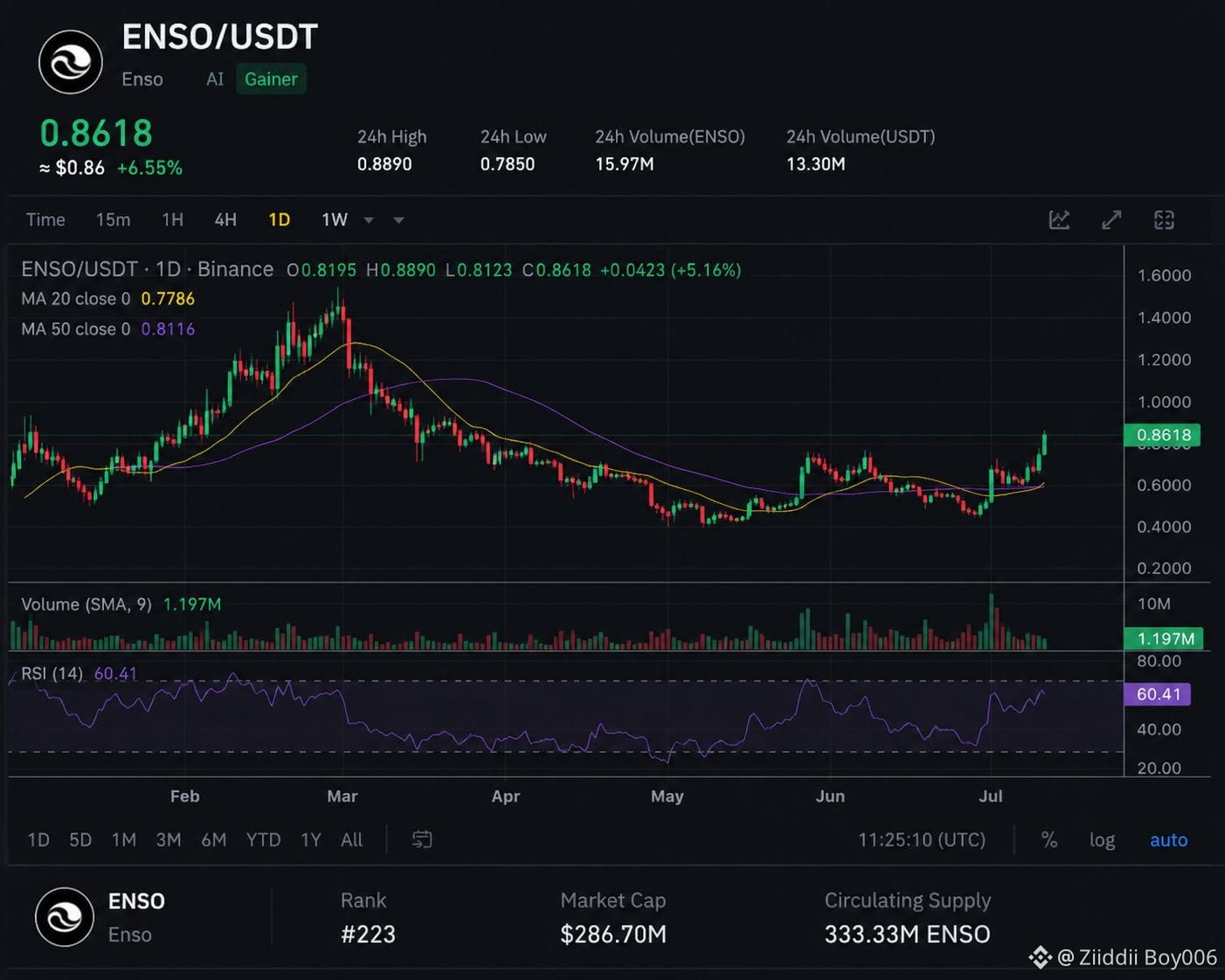
Task: Open the date range calendar icon
Action: point(422,839)
